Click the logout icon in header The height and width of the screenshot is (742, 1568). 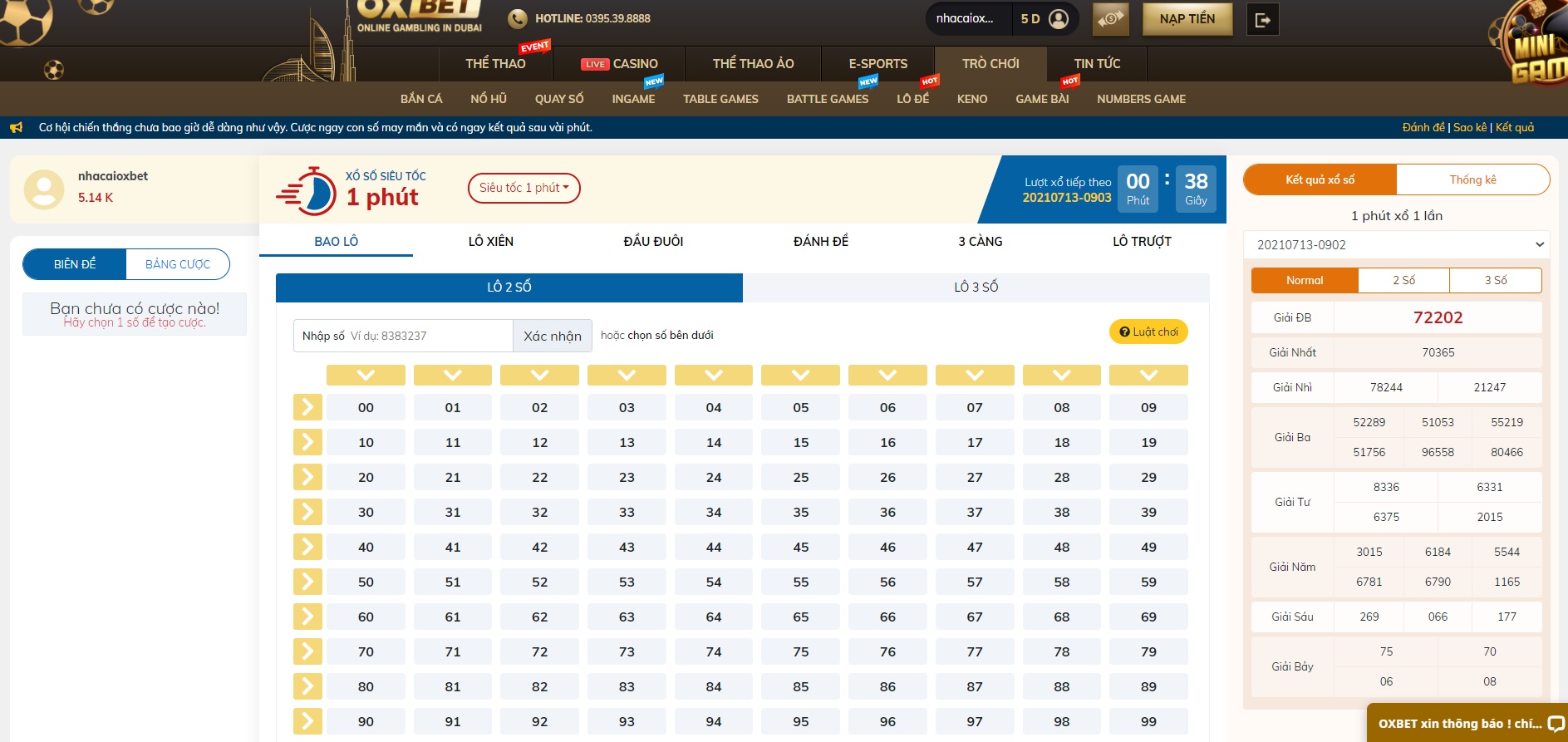(1262, 20)
